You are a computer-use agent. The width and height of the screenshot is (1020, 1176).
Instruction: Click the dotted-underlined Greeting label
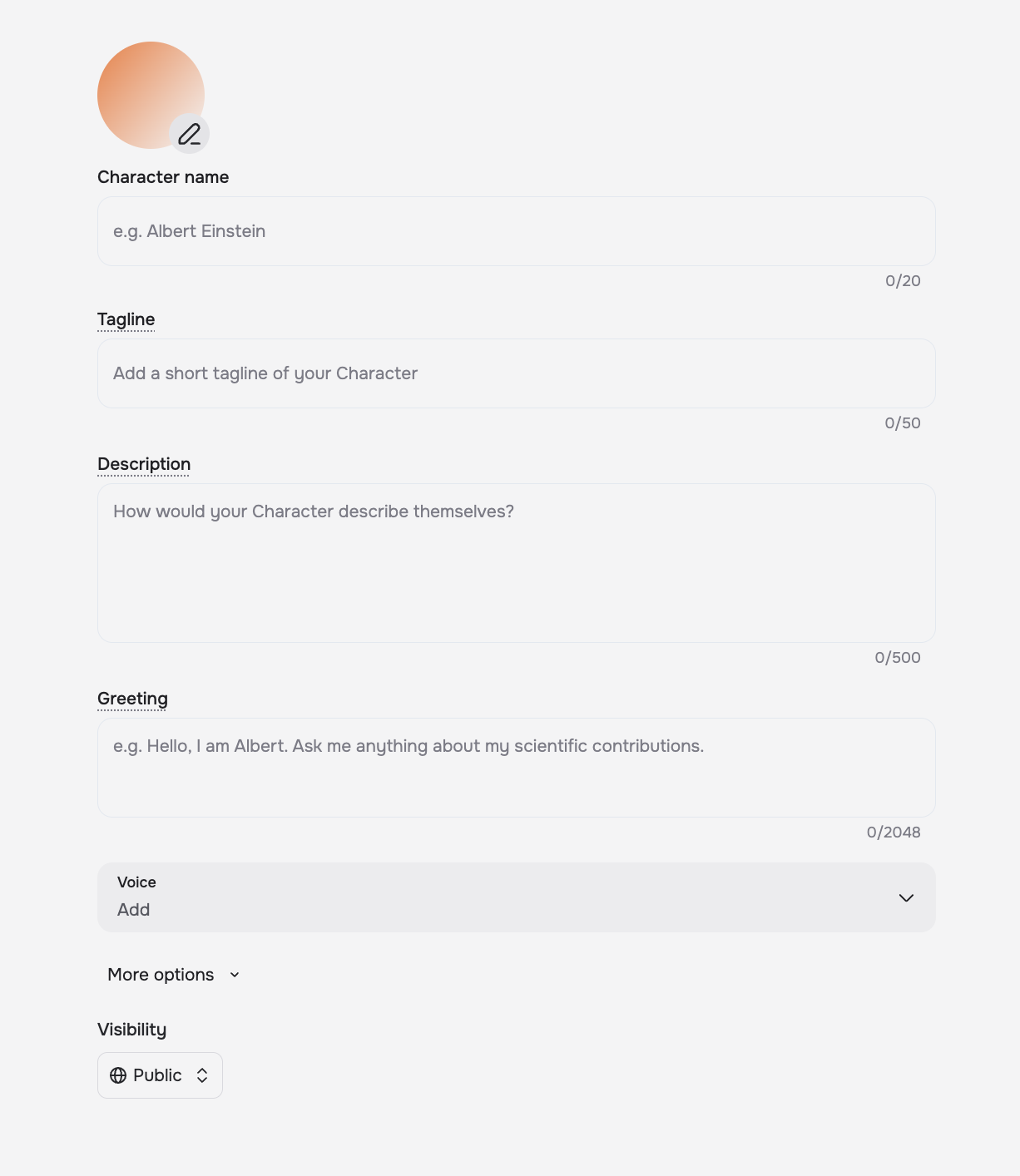[x=132, y=699]
